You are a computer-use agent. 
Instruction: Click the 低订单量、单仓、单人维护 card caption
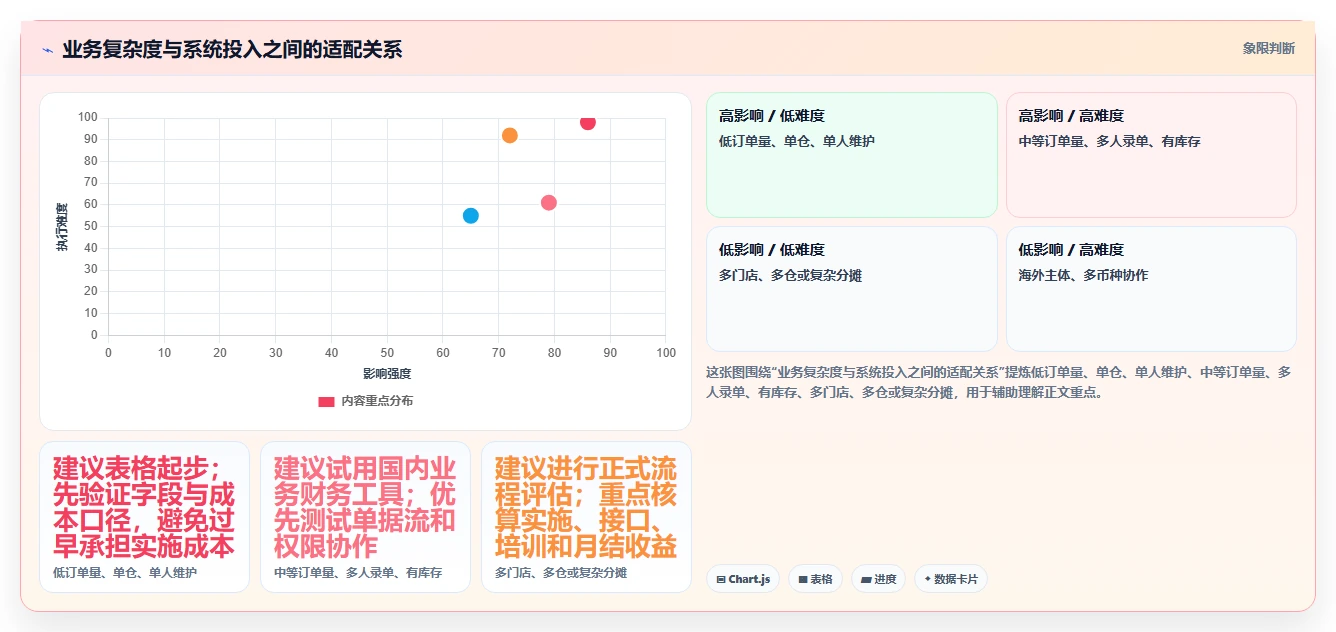[125, 573]
